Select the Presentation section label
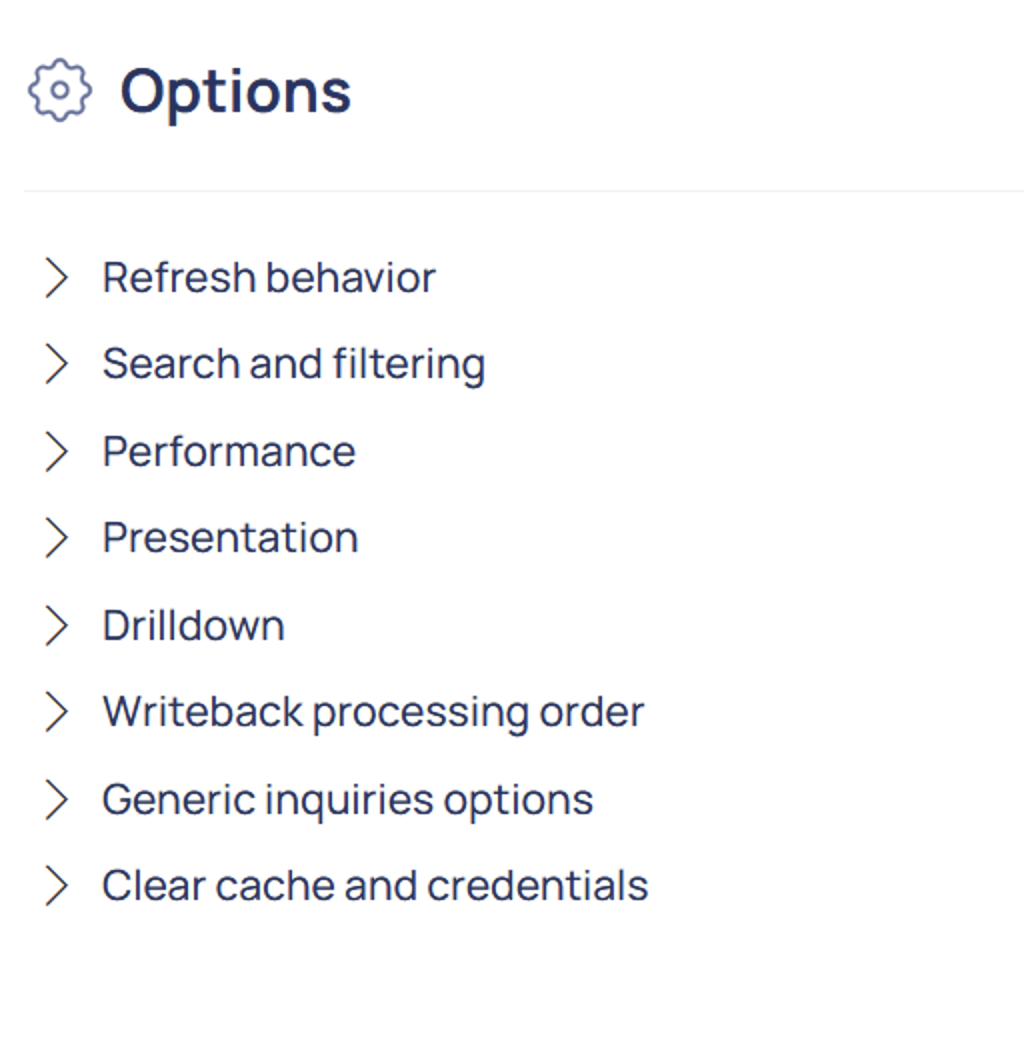 point(230,539)
